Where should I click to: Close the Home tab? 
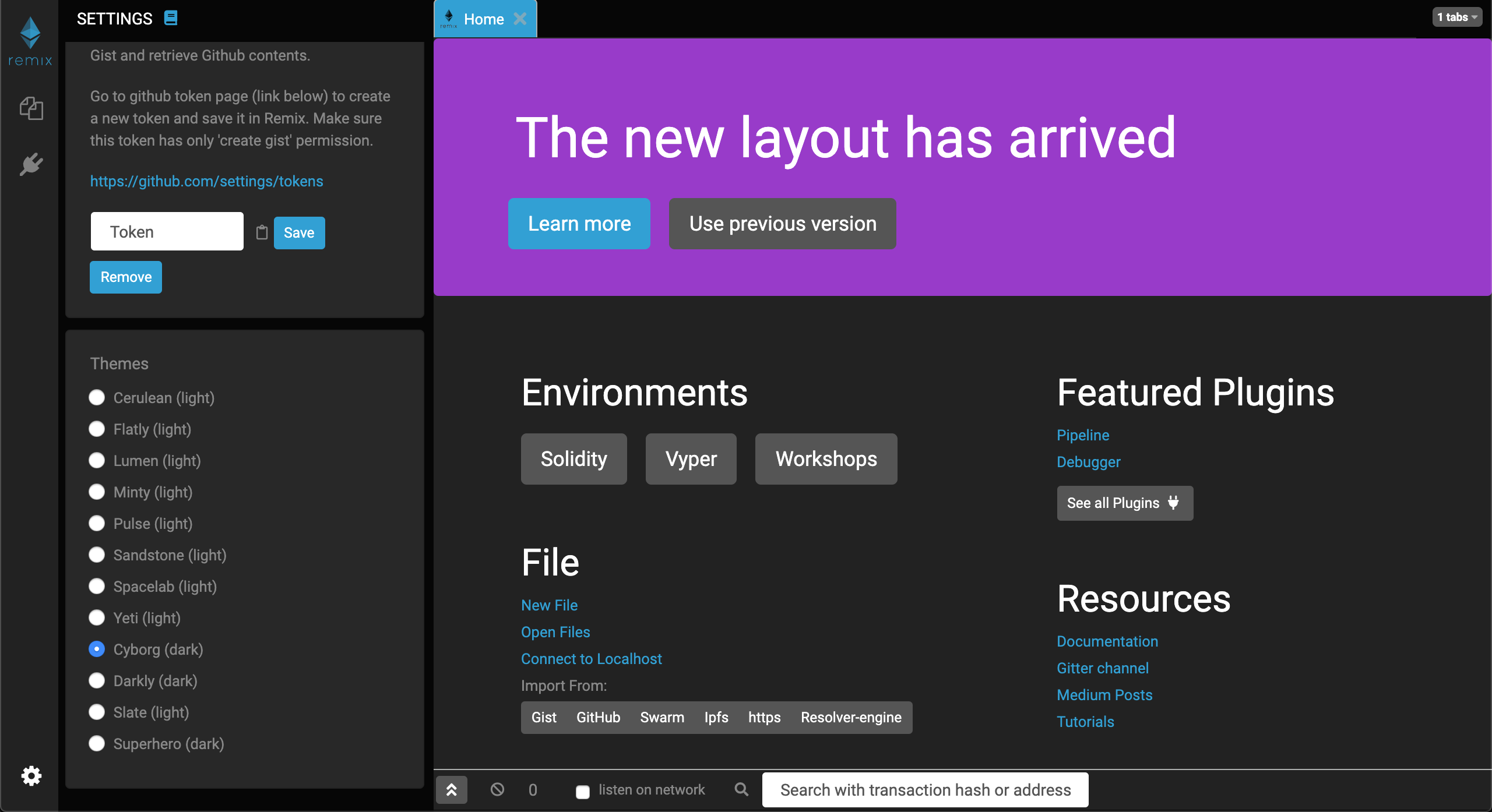tap(520, 19)
